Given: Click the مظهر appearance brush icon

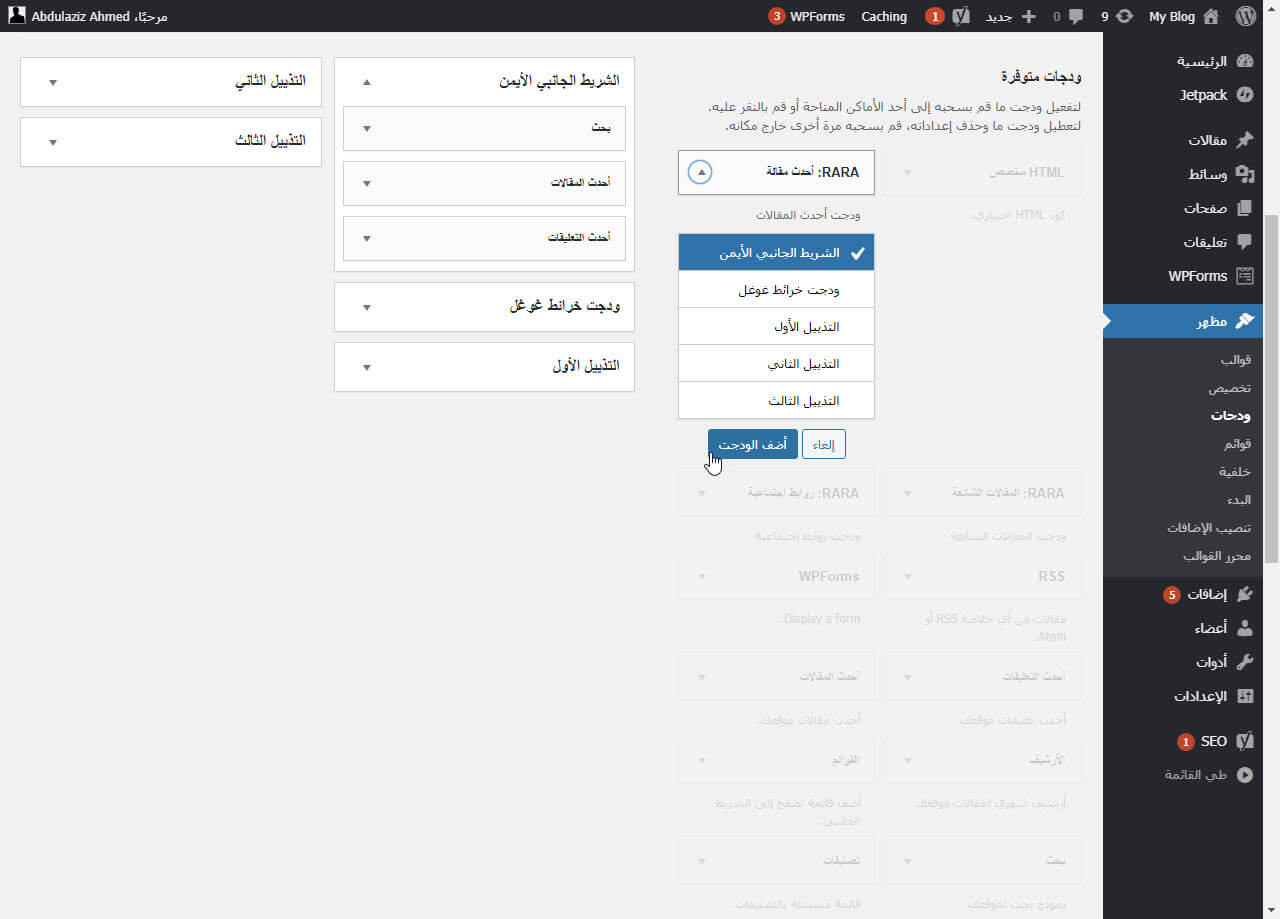Looking at the screenshot, I should pyautogui.click(x=1244, y=321).
